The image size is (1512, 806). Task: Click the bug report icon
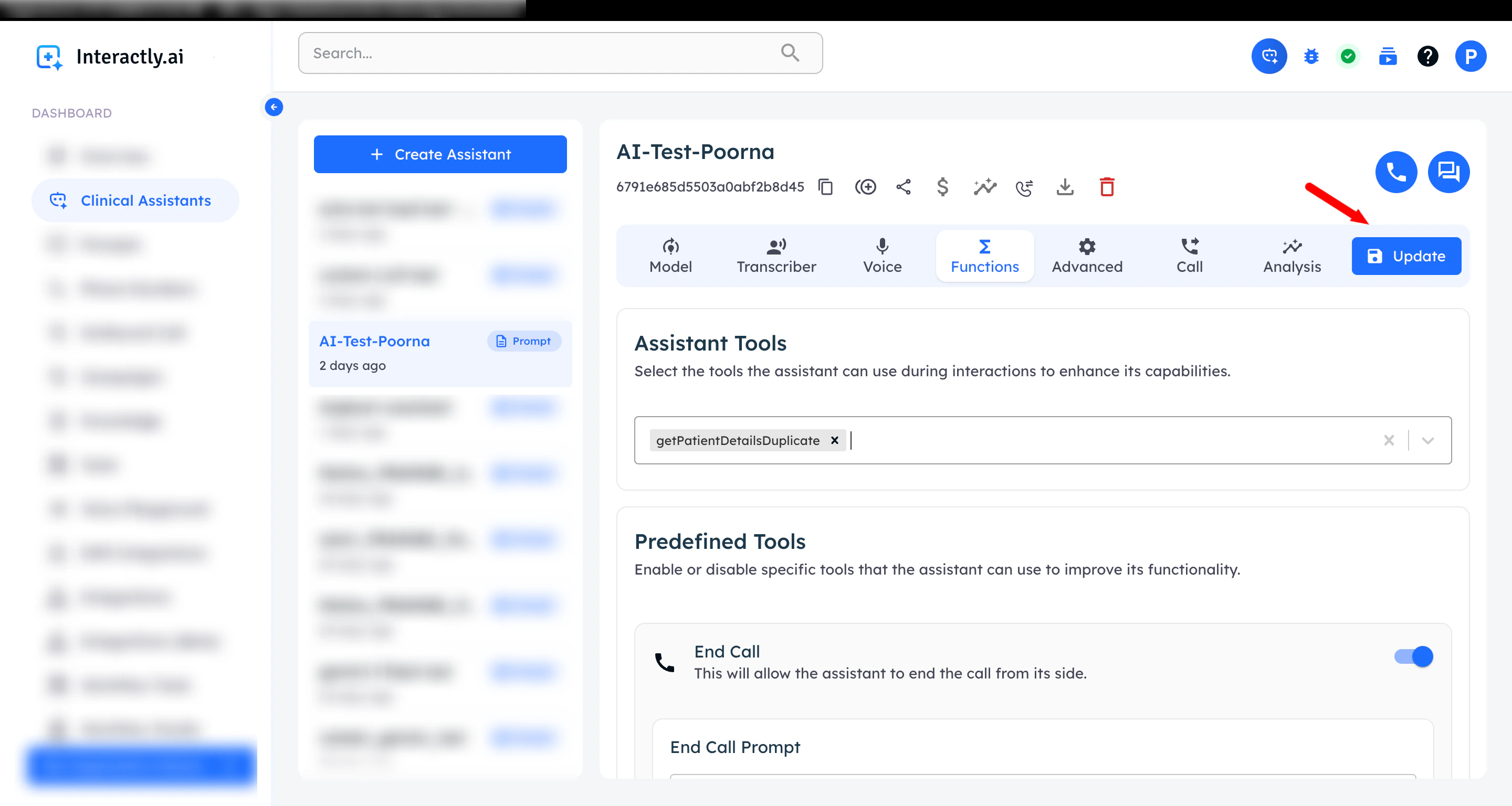[1311, 56]
